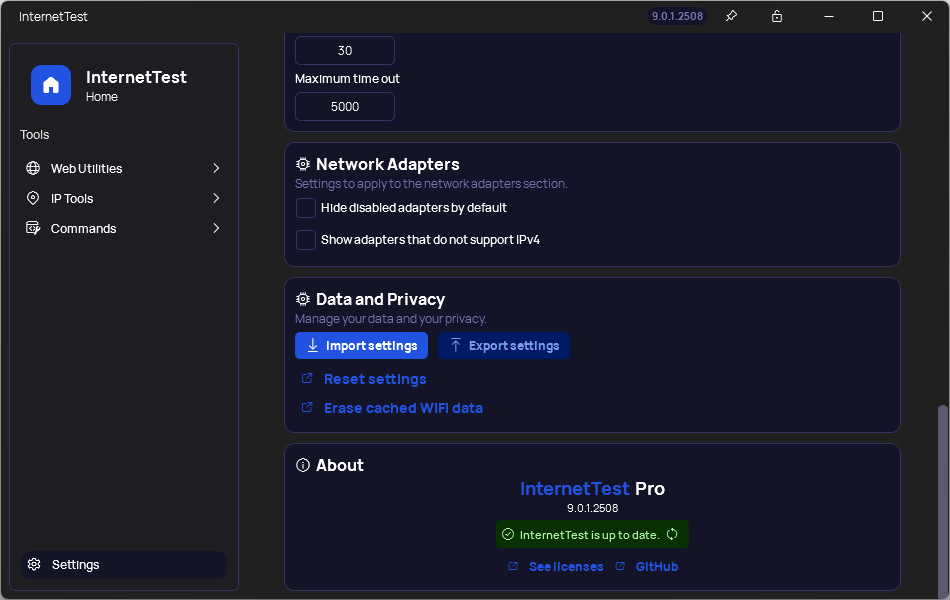Click the Data and Privacy cog icon
The image size is (950, 600).
(303, 299)
